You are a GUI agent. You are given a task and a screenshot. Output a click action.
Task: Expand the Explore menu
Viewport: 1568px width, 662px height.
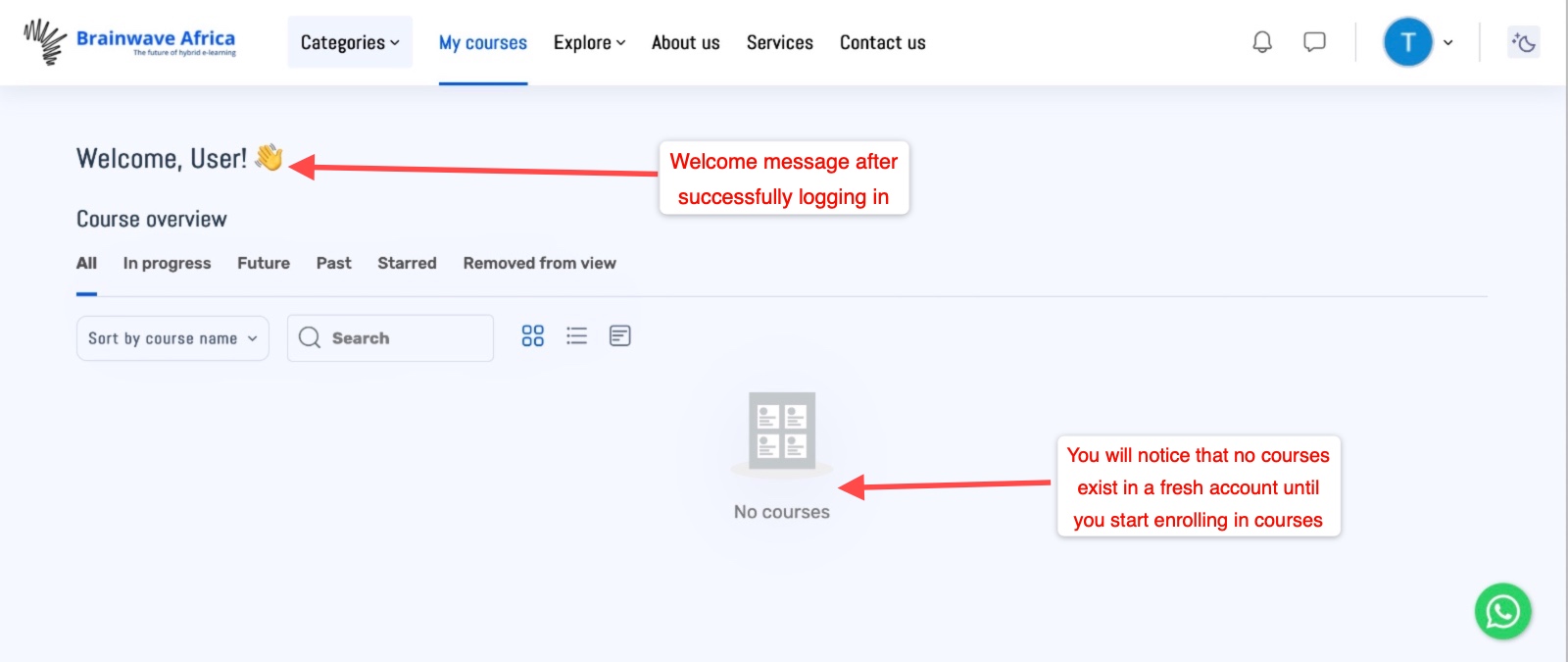pos(589,42)
